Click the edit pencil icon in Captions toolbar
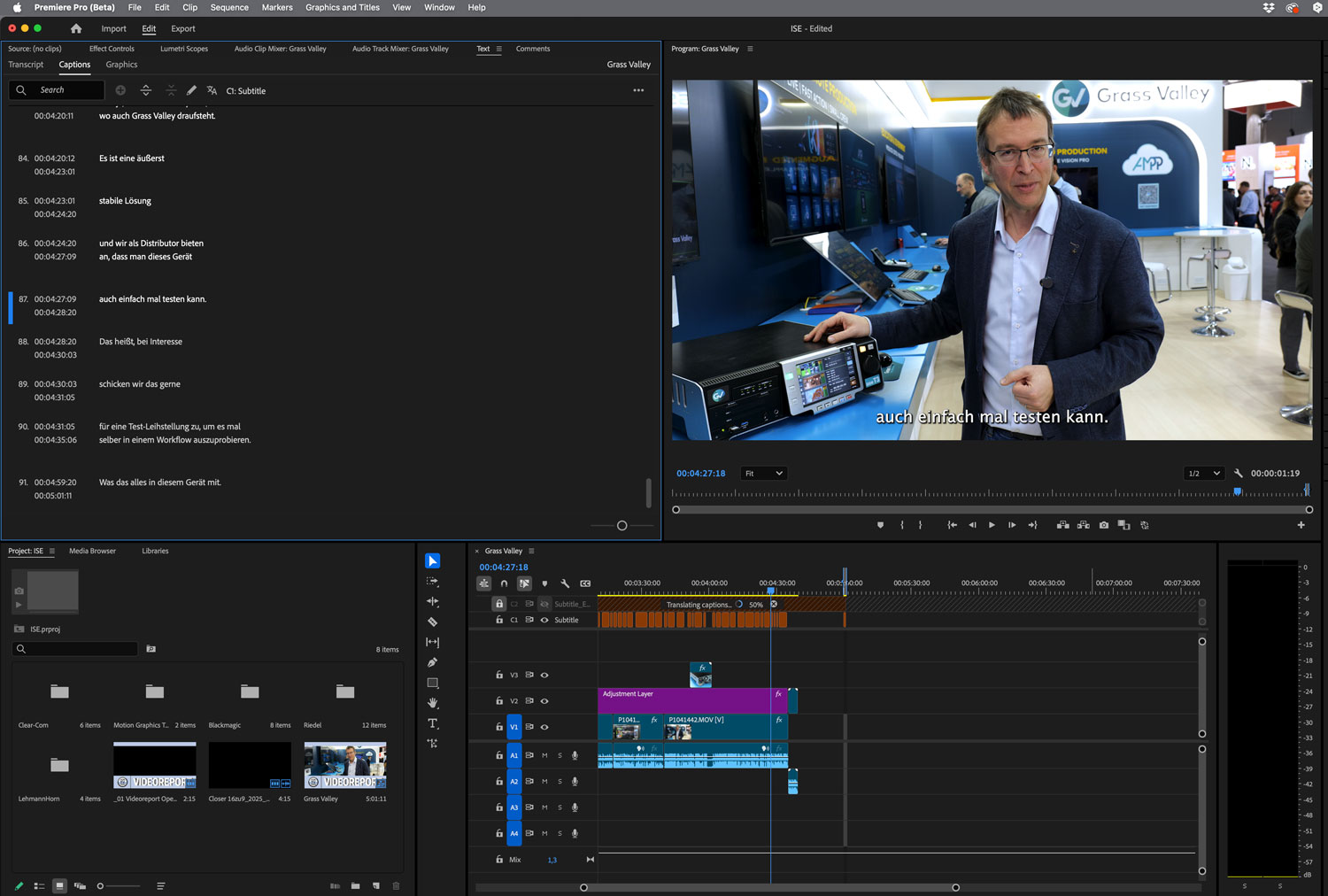The image size is (1328, 896). click(191, 90)
